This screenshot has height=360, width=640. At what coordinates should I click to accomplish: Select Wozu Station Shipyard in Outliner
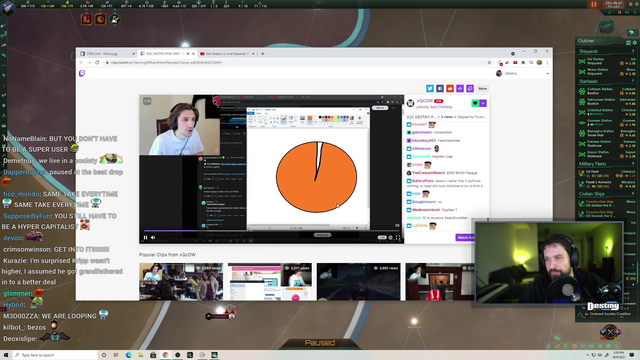607,71
